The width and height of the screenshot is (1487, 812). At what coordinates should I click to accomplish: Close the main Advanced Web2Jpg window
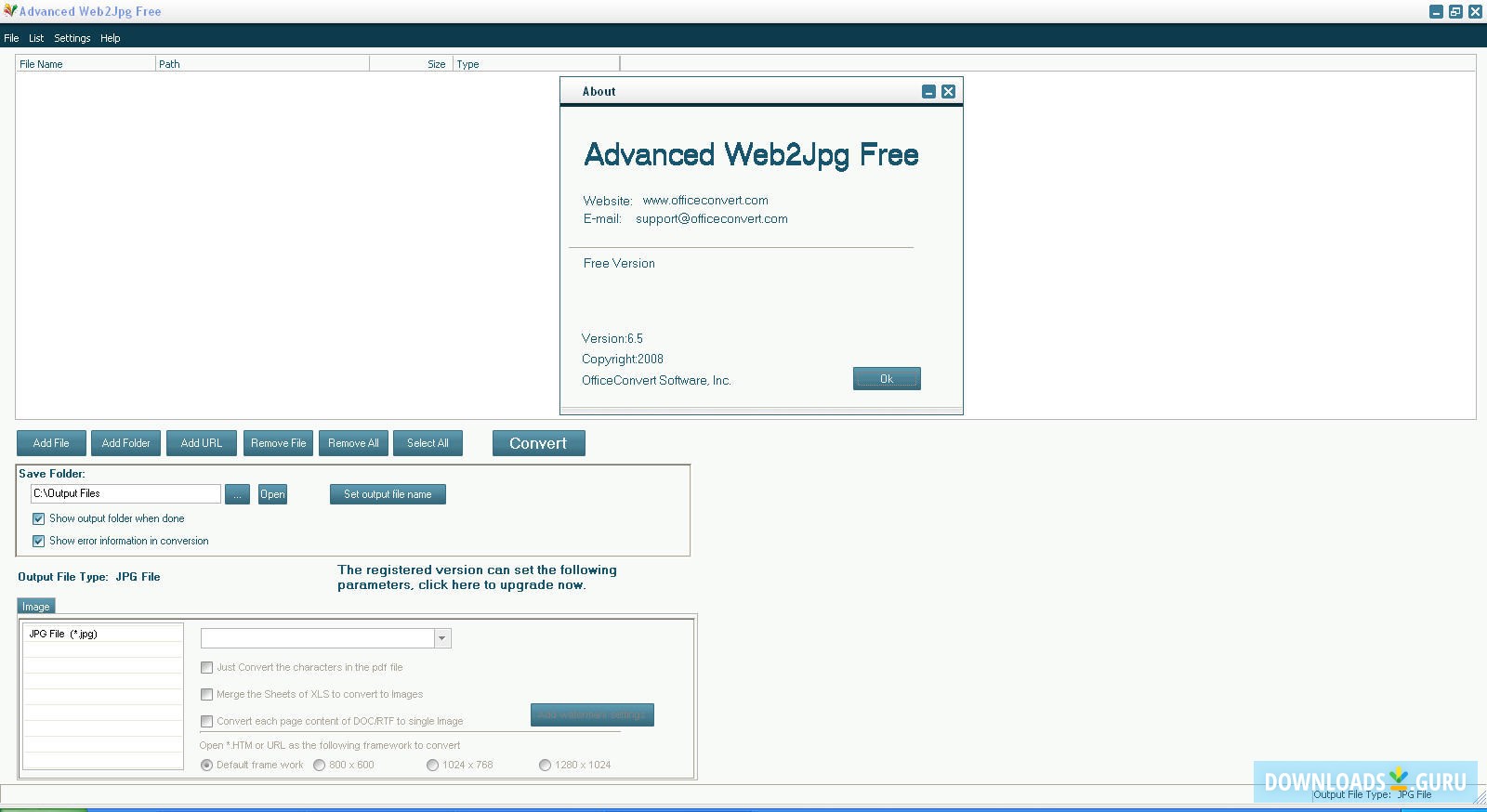point(1475,11)
